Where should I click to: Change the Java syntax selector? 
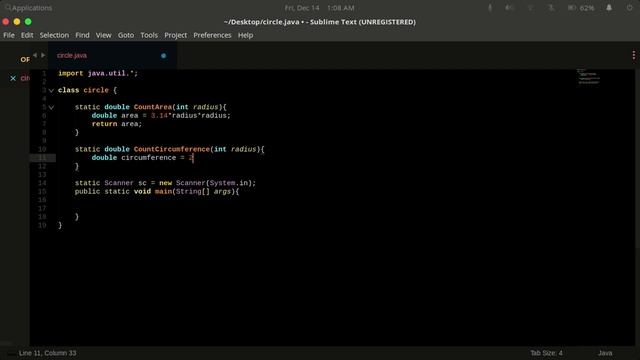point(605,353)
